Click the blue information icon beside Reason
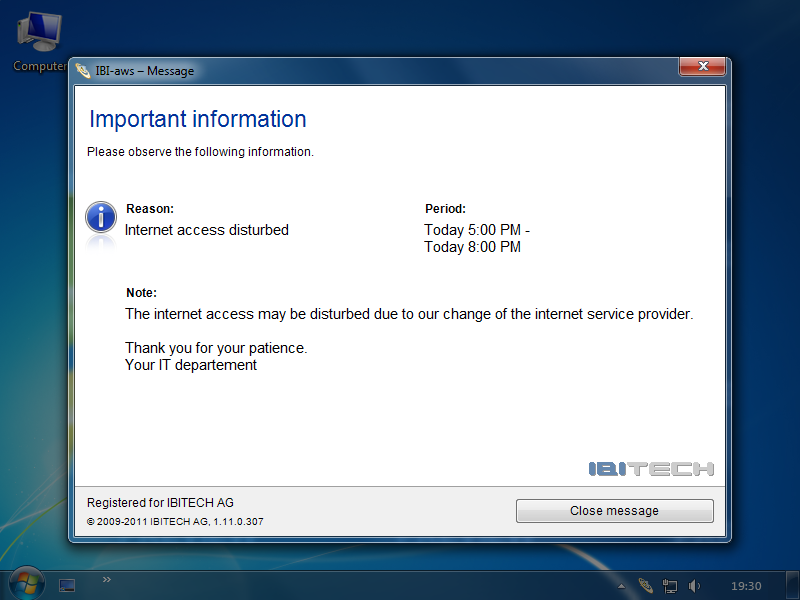 [100, 217]
